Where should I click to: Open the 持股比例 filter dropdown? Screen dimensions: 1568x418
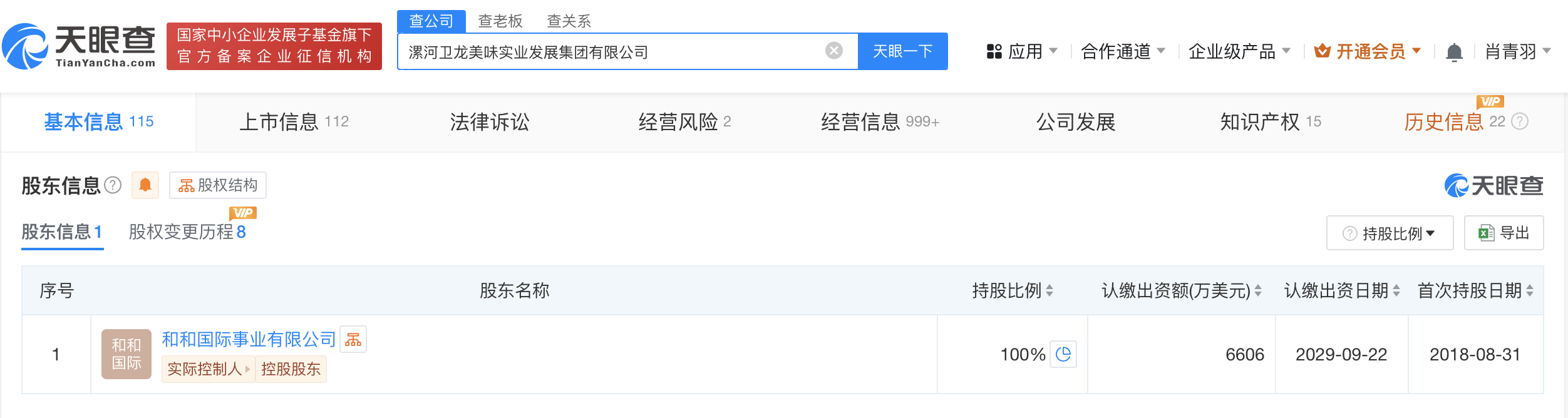tap(1390, 233)
